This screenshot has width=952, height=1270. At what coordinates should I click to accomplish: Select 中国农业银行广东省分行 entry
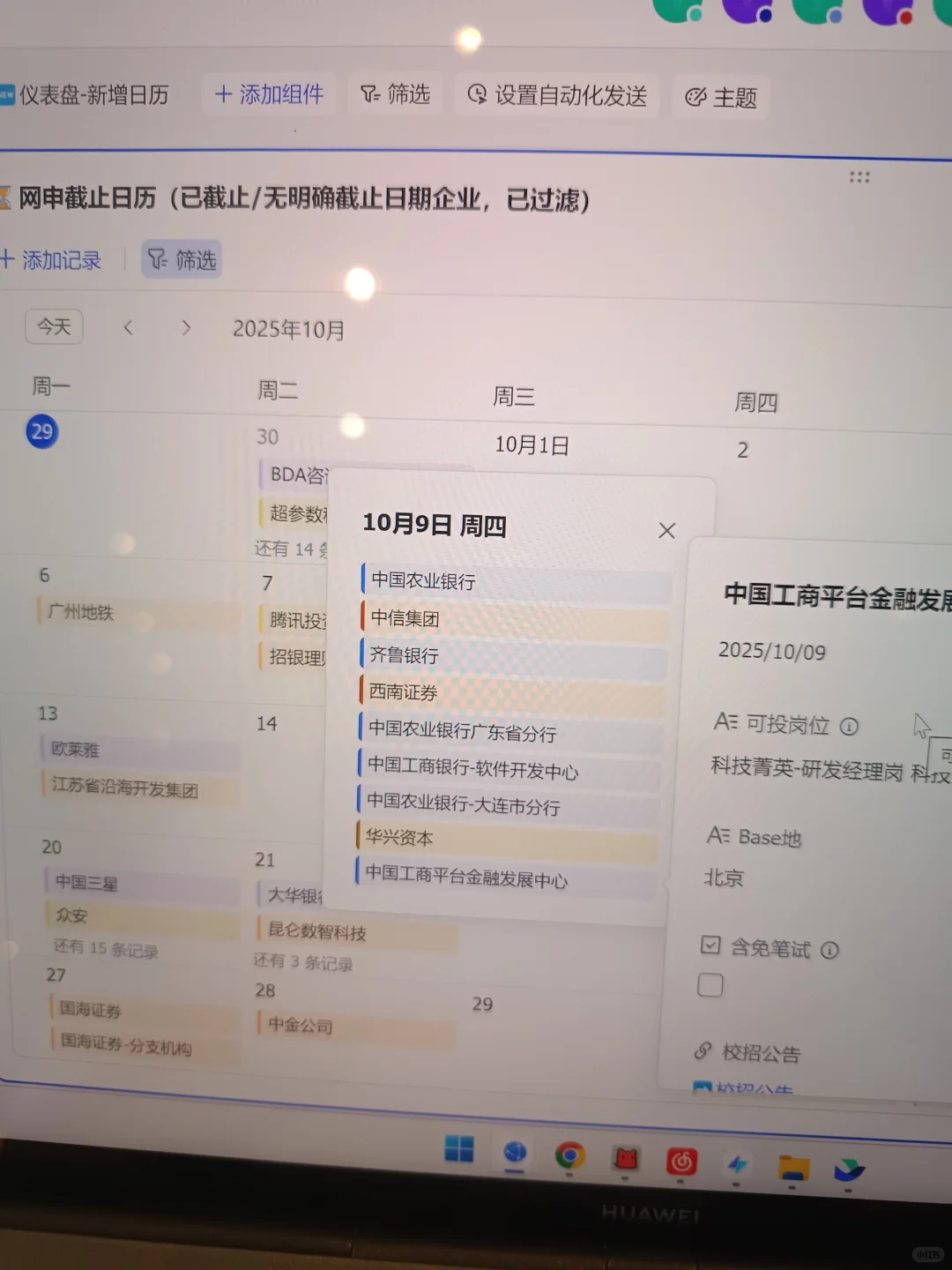pyautogui.click(x=510, y=732)
